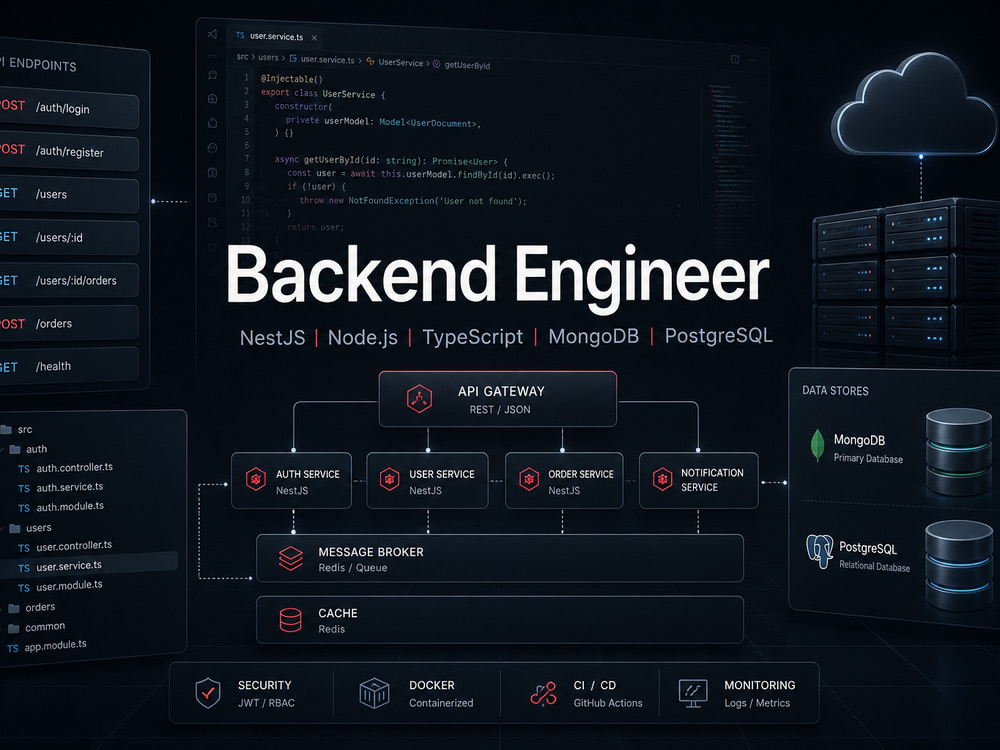1000x750 pixels.
Task: Click the API Gateway hexagon icon
Action: tap(419, 399)
